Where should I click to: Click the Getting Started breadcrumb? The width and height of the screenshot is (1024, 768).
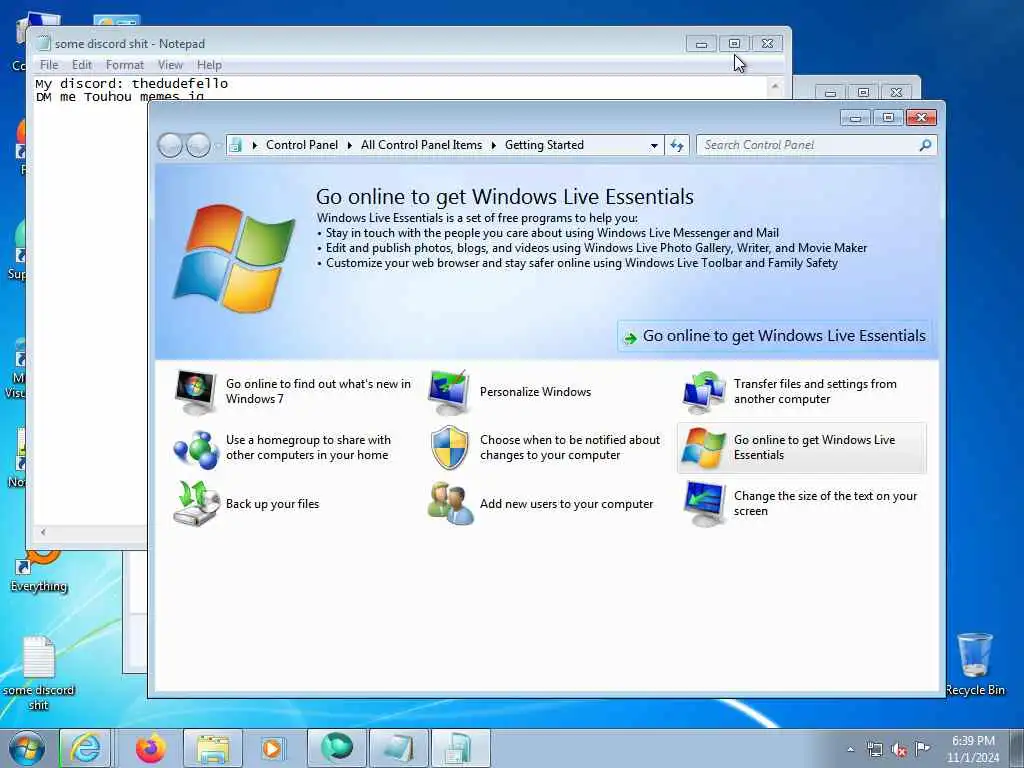[544, 145]
